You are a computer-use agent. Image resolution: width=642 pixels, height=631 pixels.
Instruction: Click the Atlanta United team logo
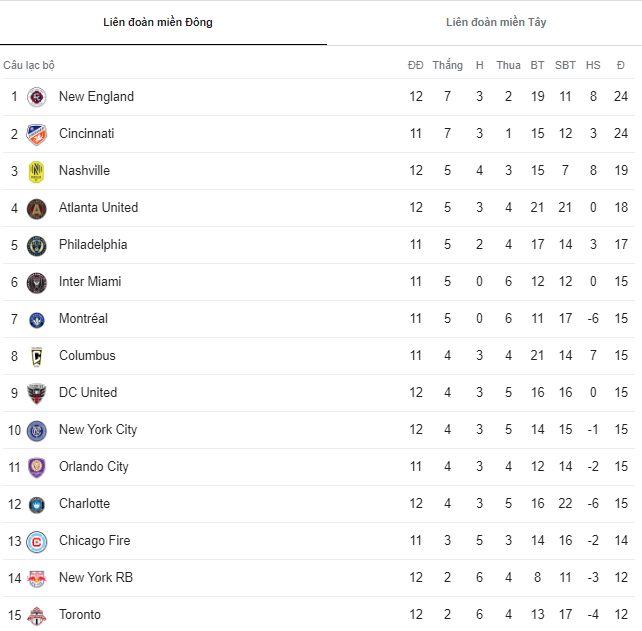click(37, 208)
